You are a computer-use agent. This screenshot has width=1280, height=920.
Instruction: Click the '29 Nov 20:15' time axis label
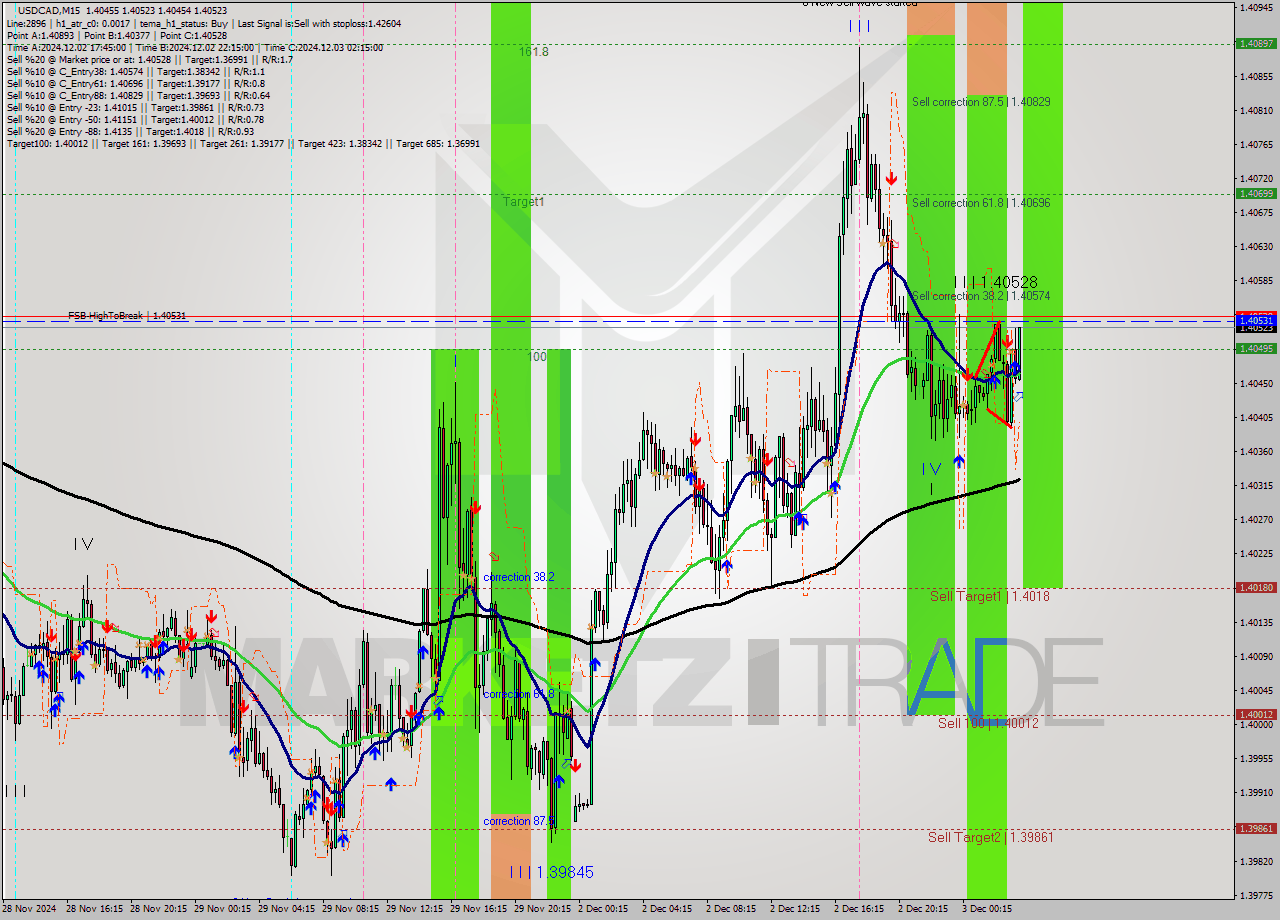coord(545,909)
